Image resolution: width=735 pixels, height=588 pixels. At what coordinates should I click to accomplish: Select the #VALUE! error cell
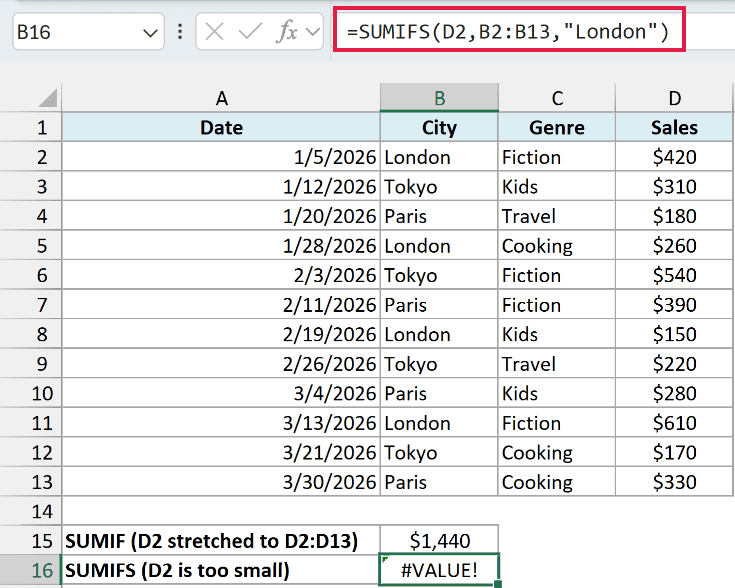point(439,570)
